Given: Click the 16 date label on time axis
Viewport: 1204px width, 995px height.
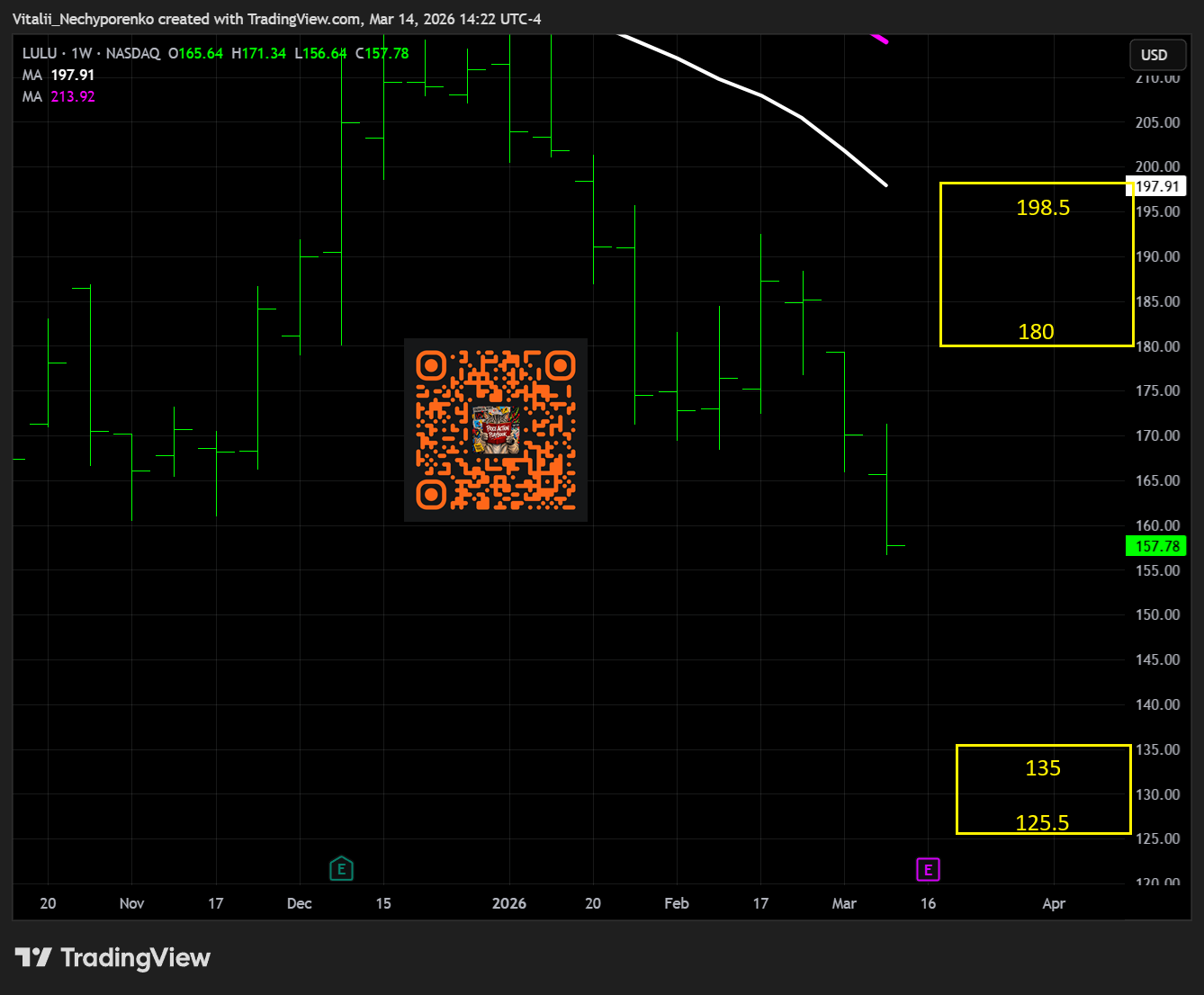Looking at the screenshot, I should (928, 903).
